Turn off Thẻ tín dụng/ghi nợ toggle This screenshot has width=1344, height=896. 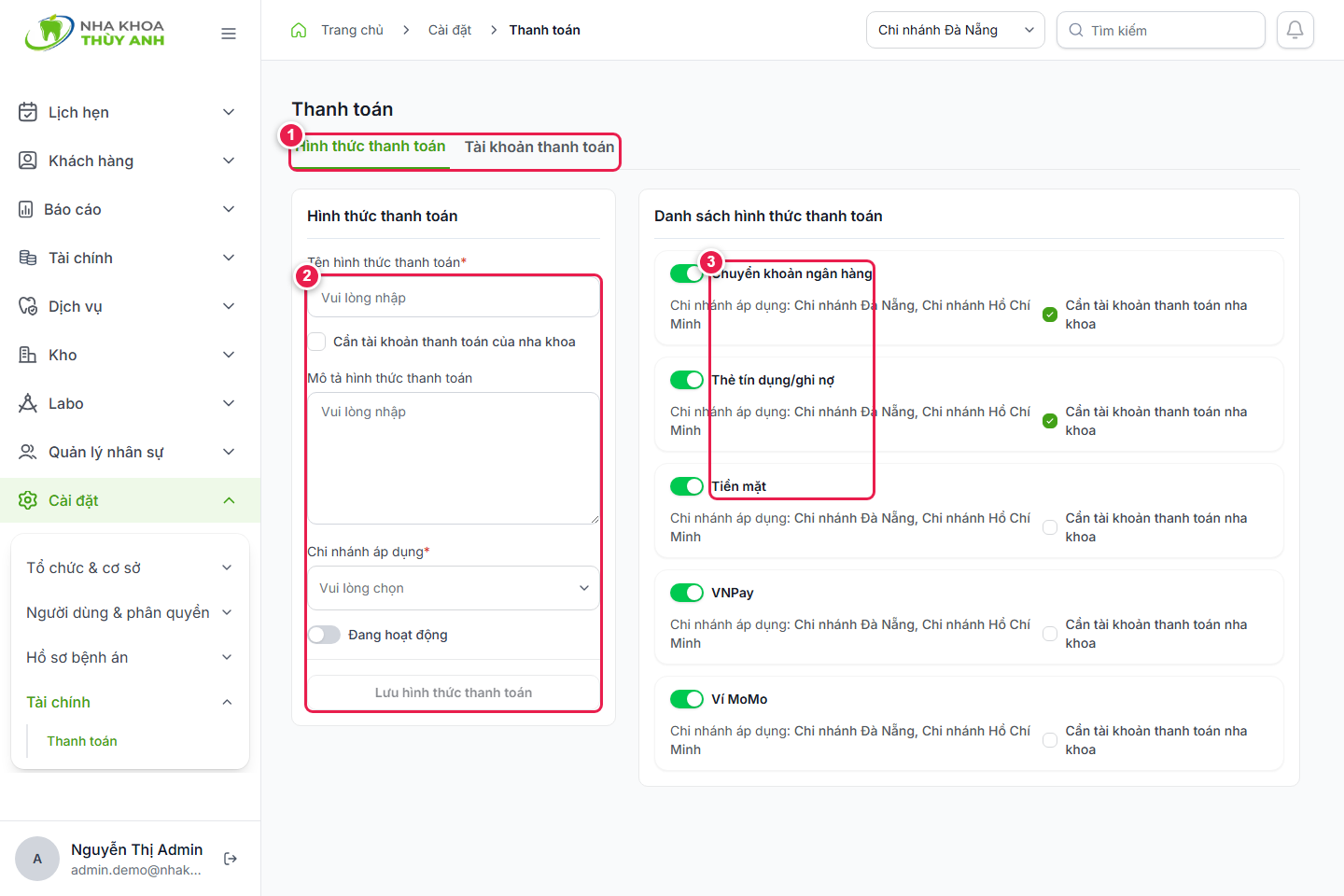click(x=687, y=380)
